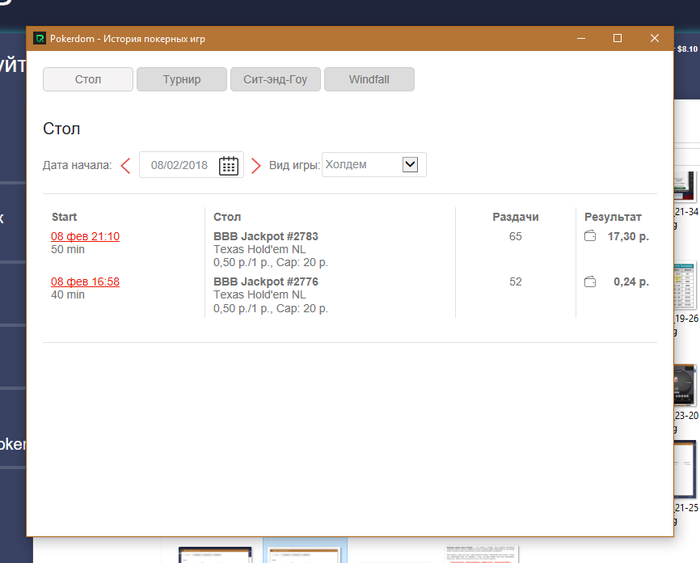The width and height of the screenshot is (700, 563).
Task: Open session link 08 фев 21:10
Action: (85, 236)
